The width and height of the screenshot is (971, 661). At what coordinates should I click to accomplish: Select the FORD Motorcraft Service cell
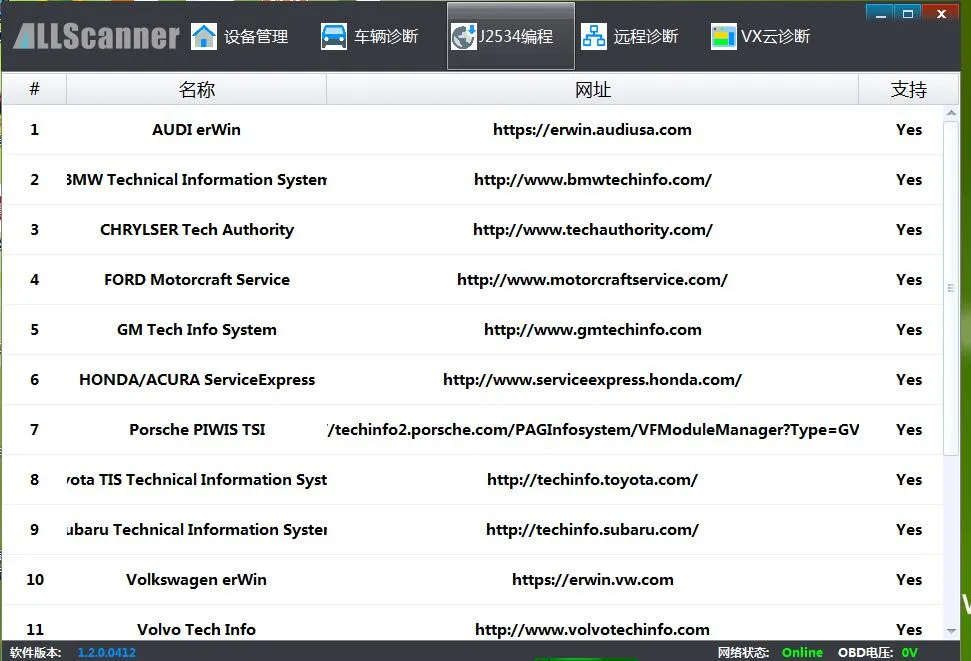(196, 280)
